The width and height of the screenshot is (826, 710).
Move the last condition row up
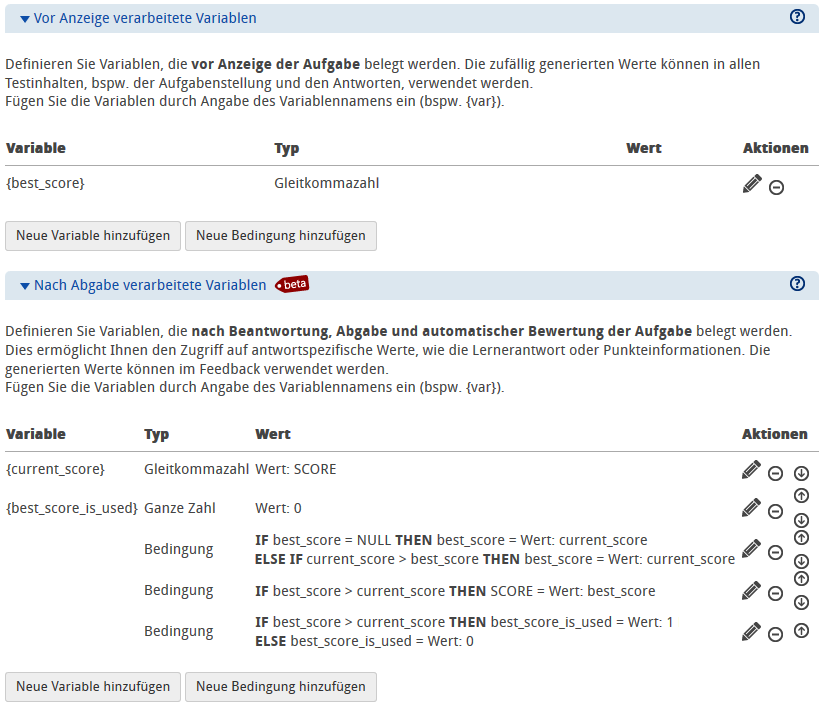click(x=801, y=631)
